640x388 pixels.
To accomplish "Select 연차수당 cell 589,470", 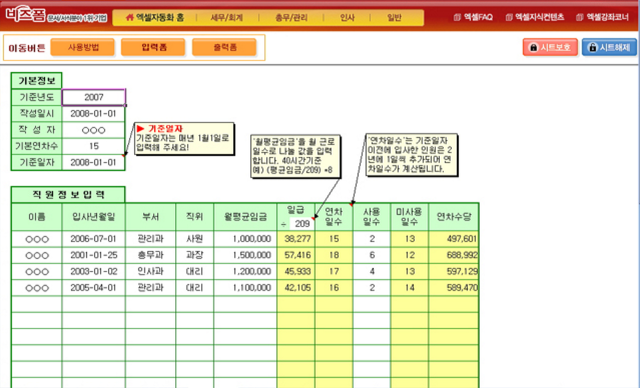I will (x=453, y=288).
